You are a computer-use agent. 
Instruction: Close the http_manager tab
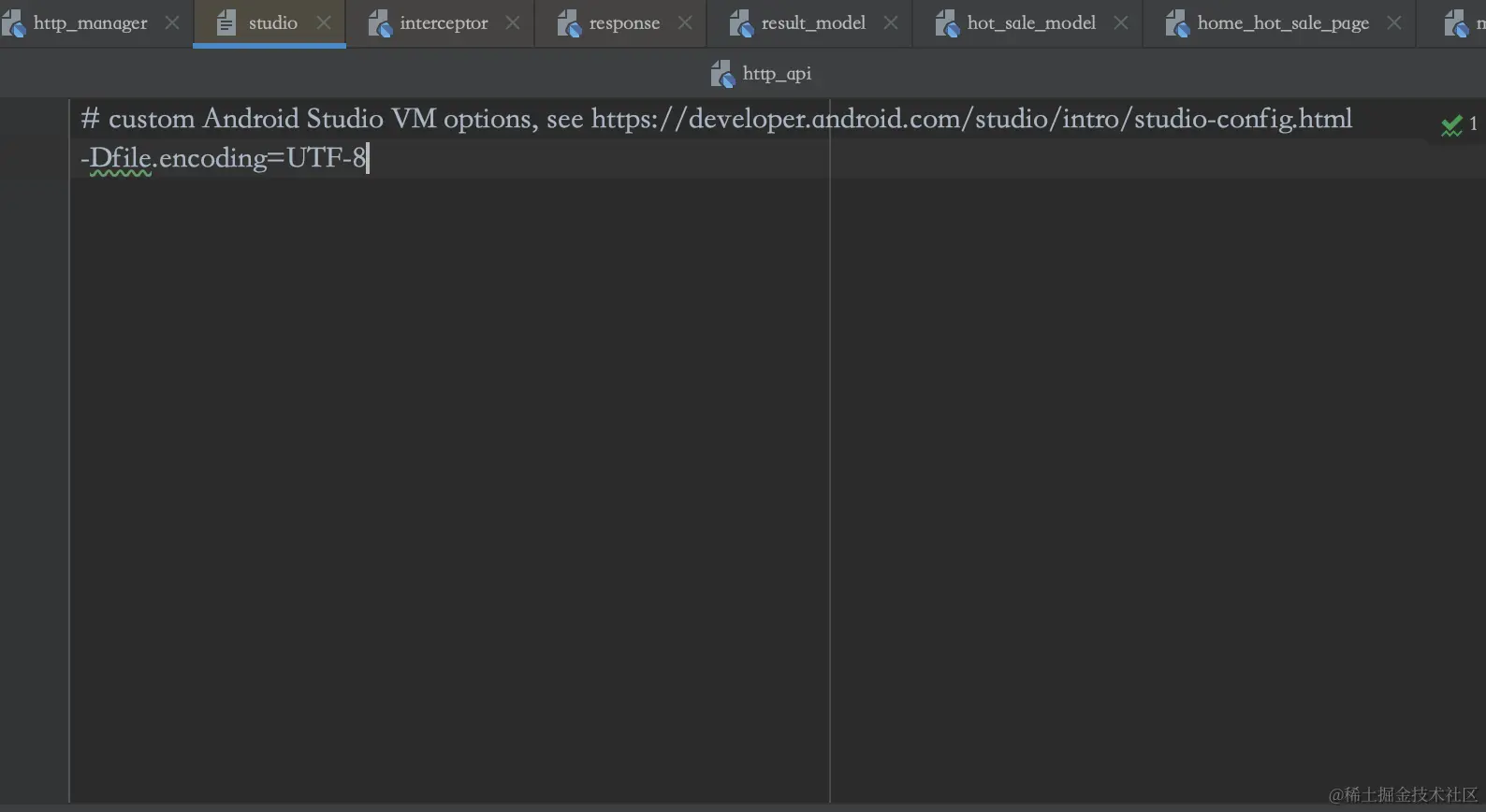(x=172, y=22)
